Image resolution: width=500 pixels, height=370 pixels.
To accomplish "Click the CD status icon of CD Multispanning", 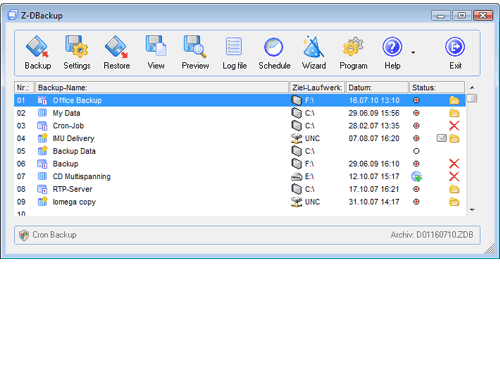I will click(416, 176).
